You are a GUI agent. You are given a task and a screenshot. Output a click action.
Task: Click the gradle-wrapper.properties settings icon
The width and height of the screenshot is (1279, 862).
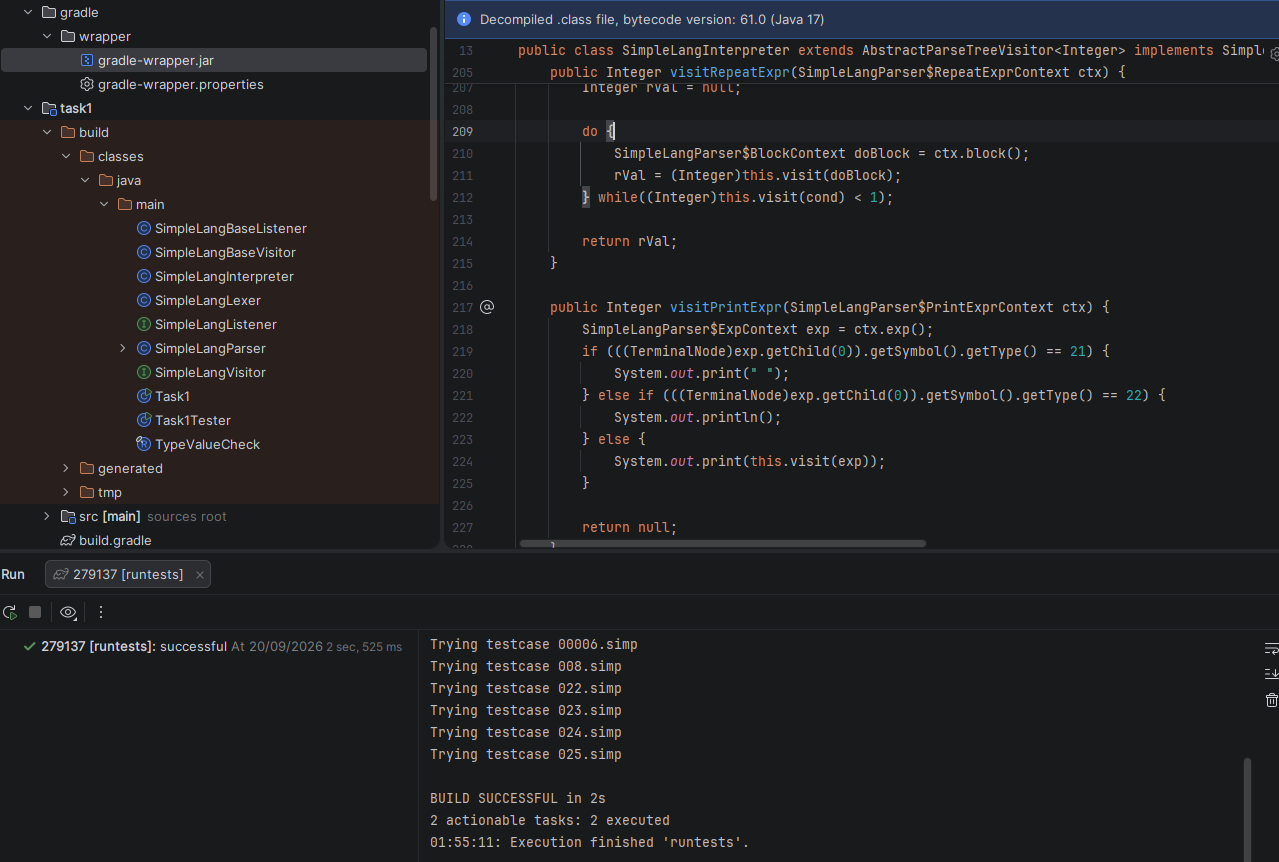click(87, 84)
